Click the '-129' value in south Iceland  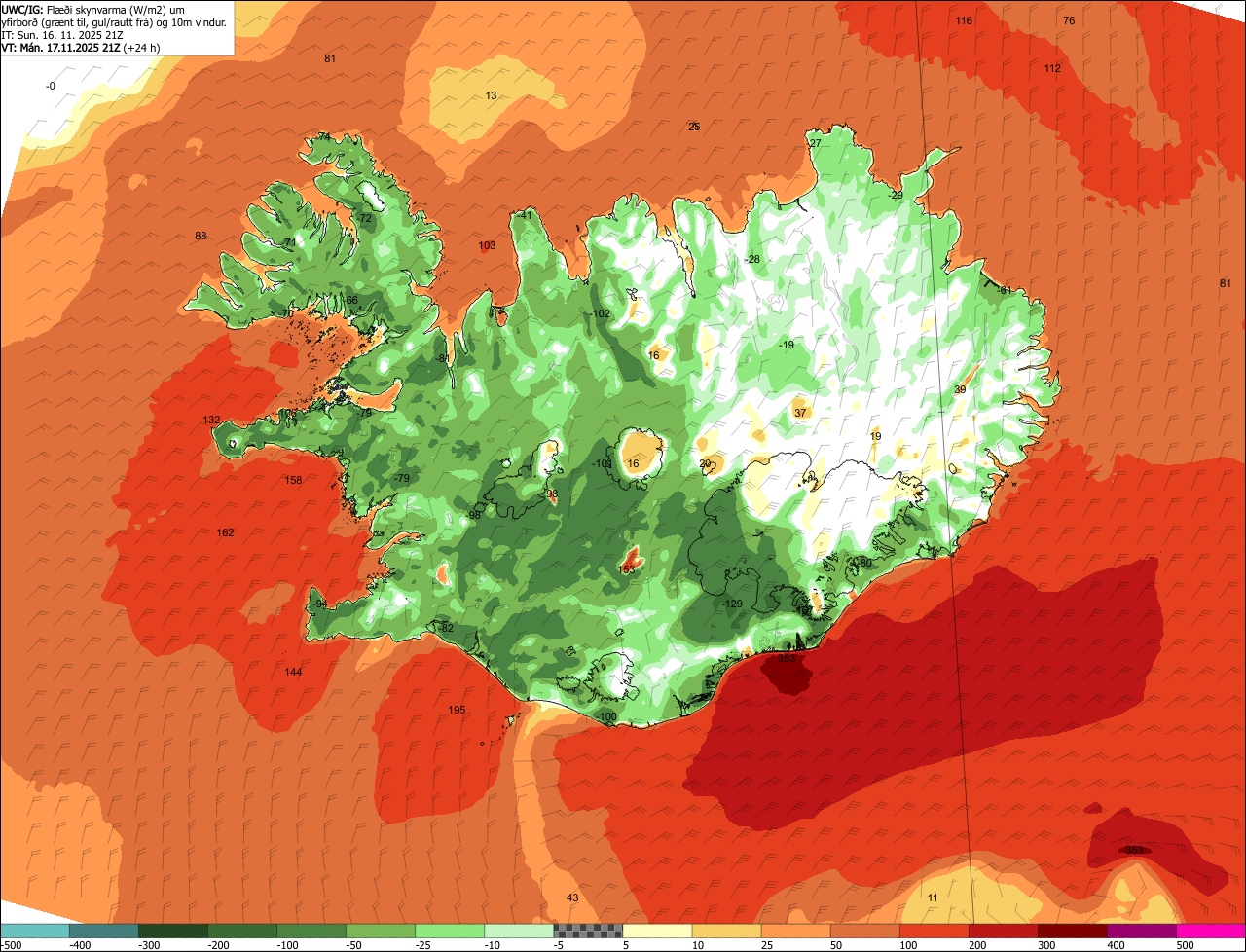pyautogui.click(x=731, y=604)
